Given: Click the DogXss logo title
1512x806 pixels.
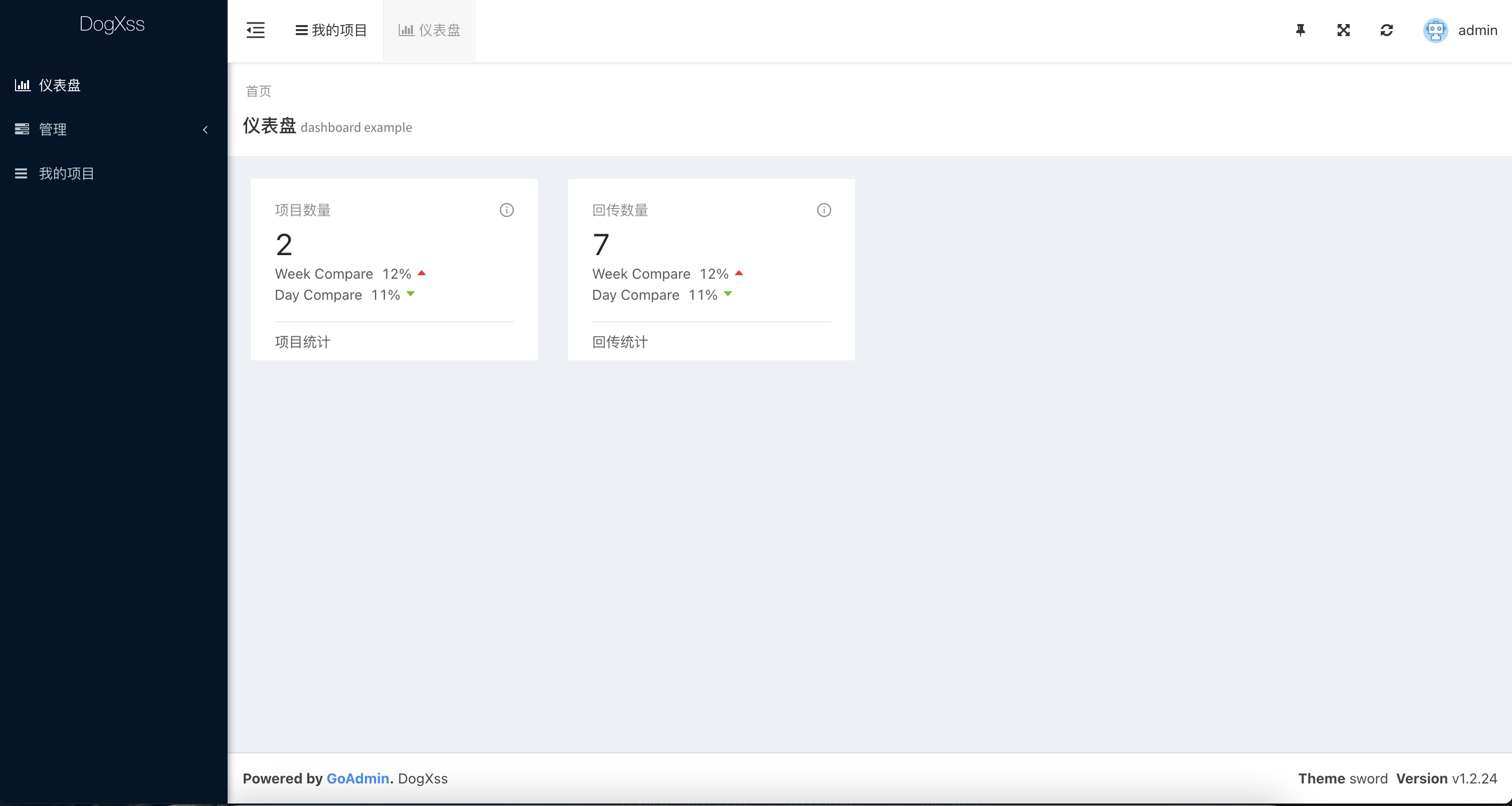Looking at the screenshot, I should point(112,24).
